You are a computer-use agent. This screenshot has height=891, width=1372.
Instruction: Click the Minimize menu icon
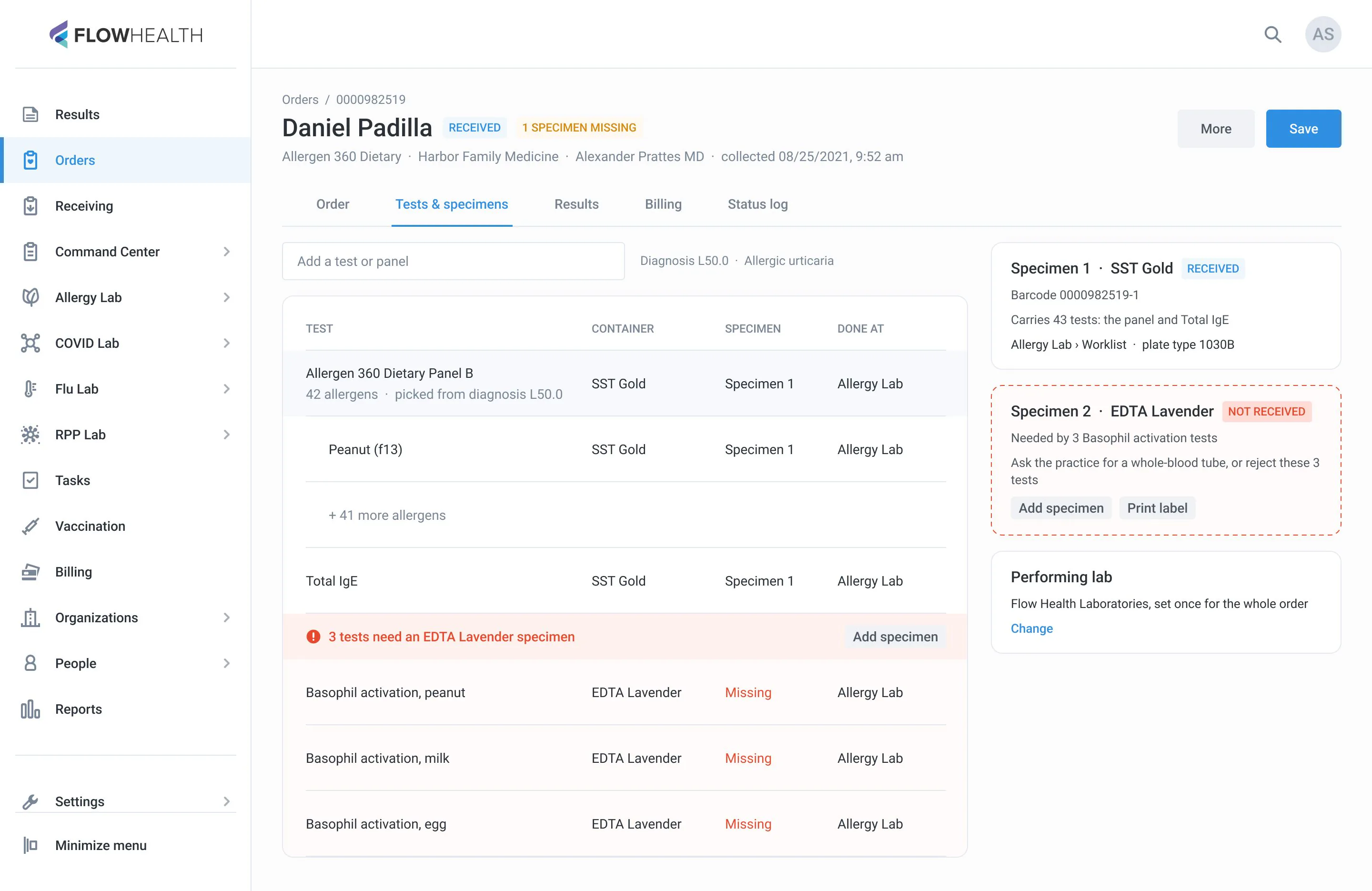[30, 845]
